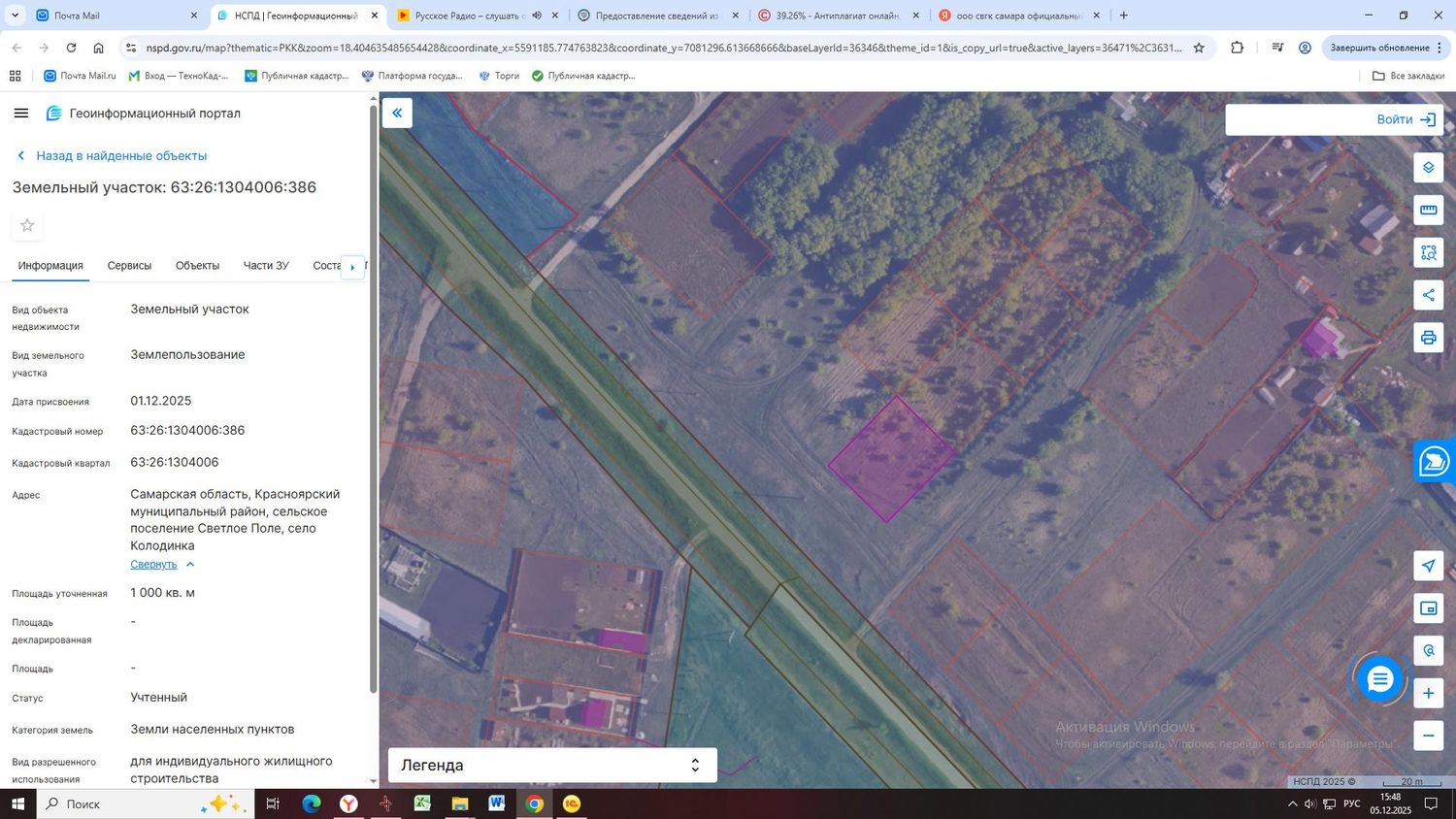Open Все закладки bookmarks folder
Image resolution: width=1456 pixels, height=819 pixels.
[x=1408, y=76]
